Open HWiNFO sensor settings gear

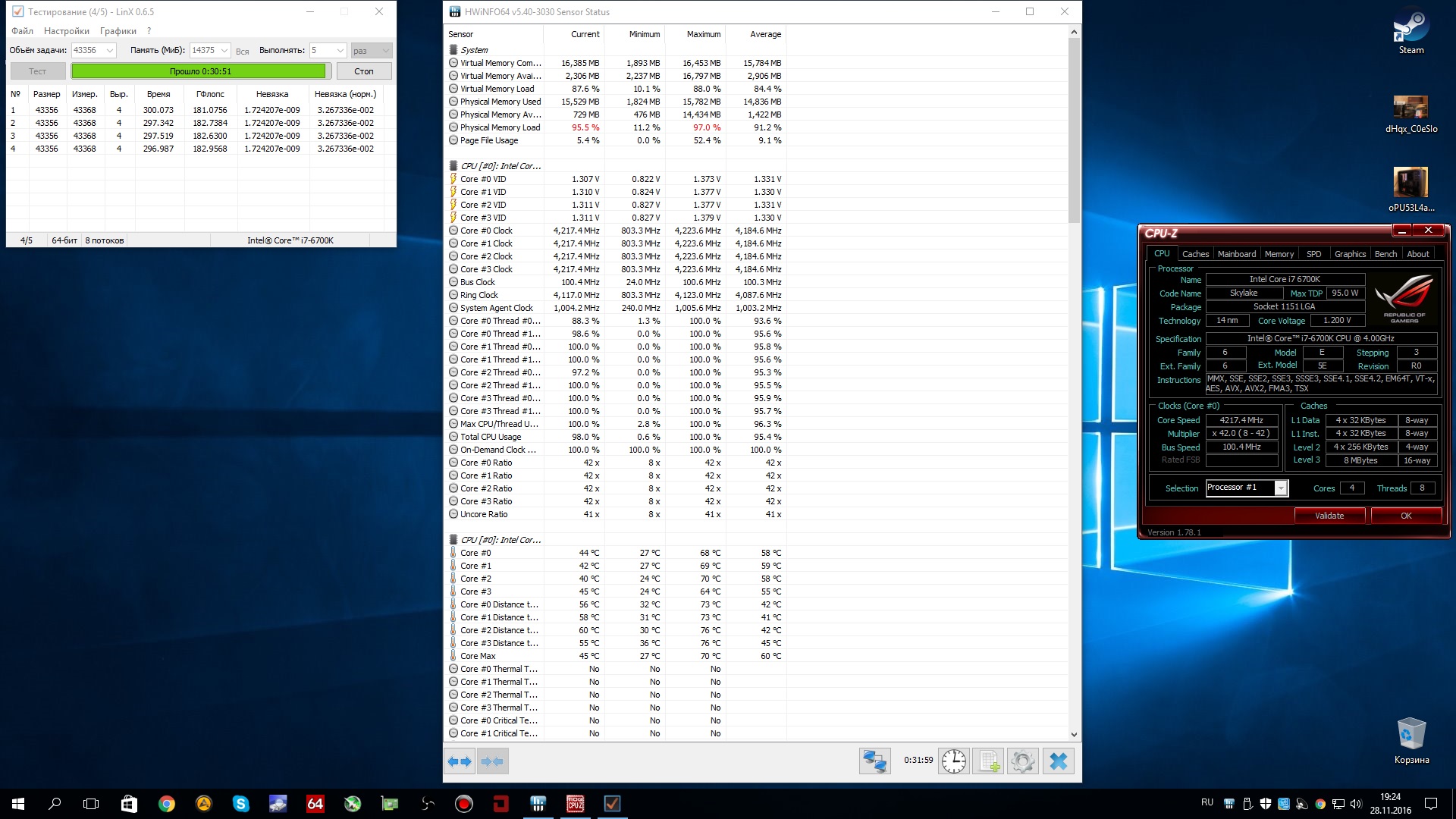(1022, 761)
